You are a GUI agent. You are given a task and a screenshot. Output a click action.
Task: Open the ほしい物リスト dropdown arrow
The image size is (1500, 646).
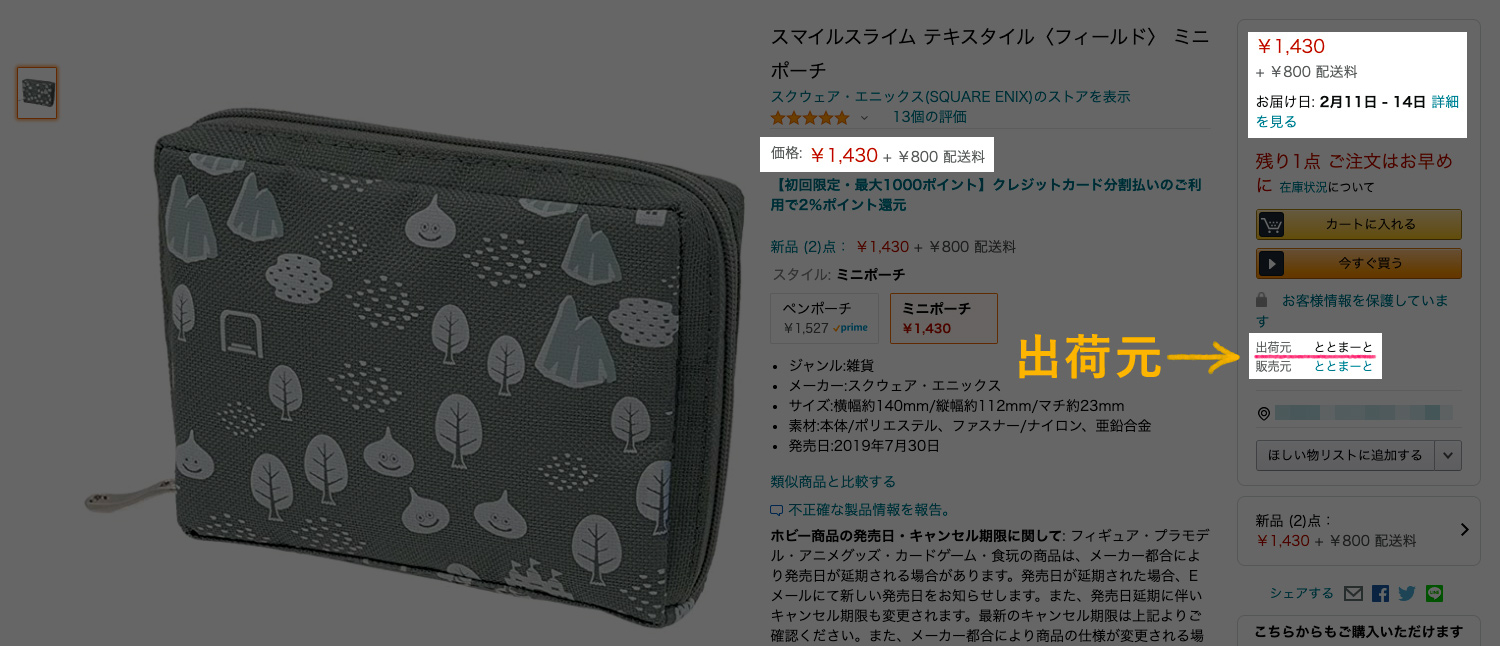pyautogui.click(x=1448, y=455)
